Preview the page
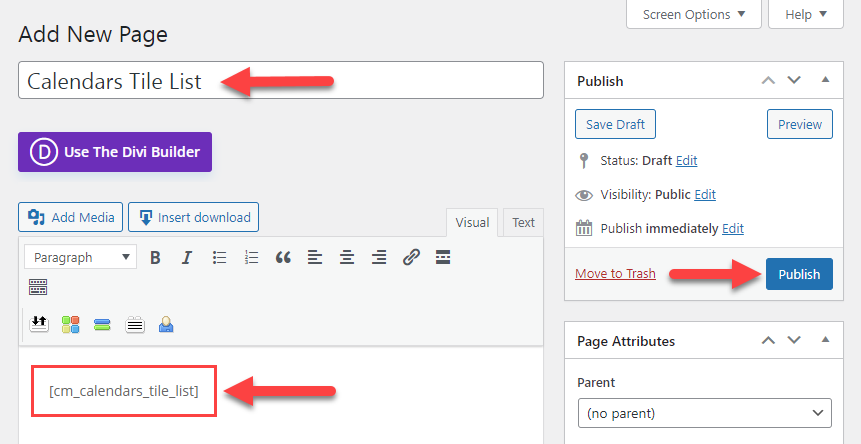This screenshot has width=861, height=444. coord(800,124)
